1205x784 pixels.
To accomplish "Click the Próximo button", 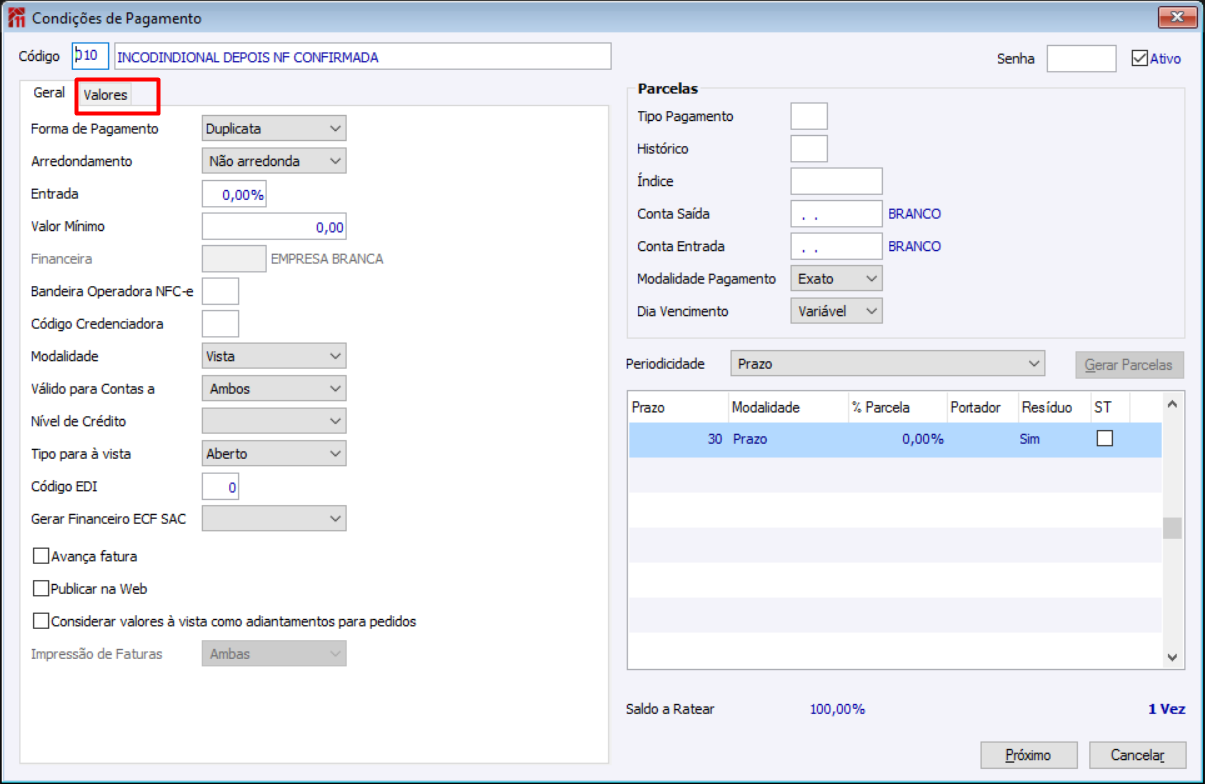I will tap(1029, 756).
